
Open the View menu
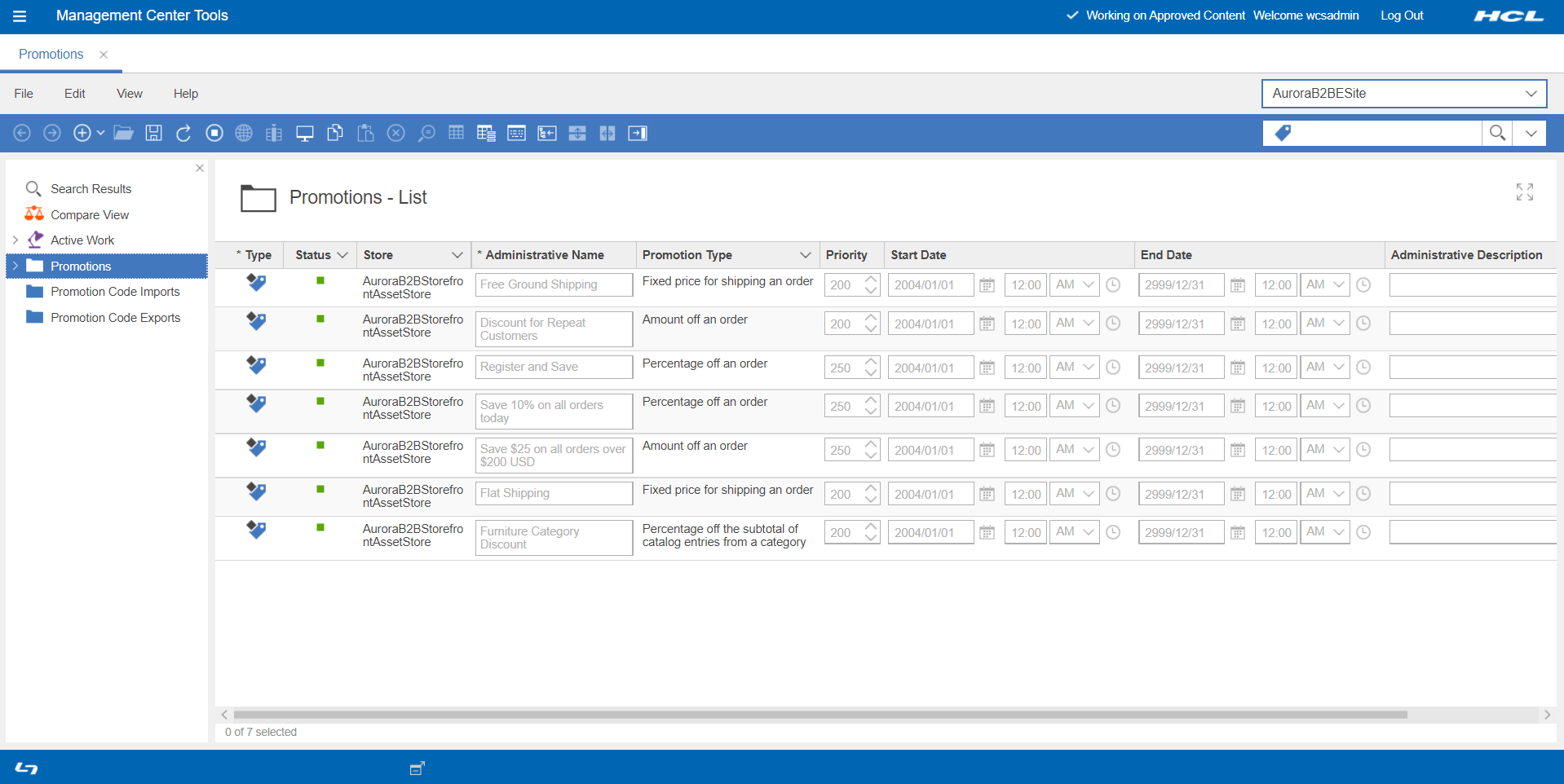point(130,94)
